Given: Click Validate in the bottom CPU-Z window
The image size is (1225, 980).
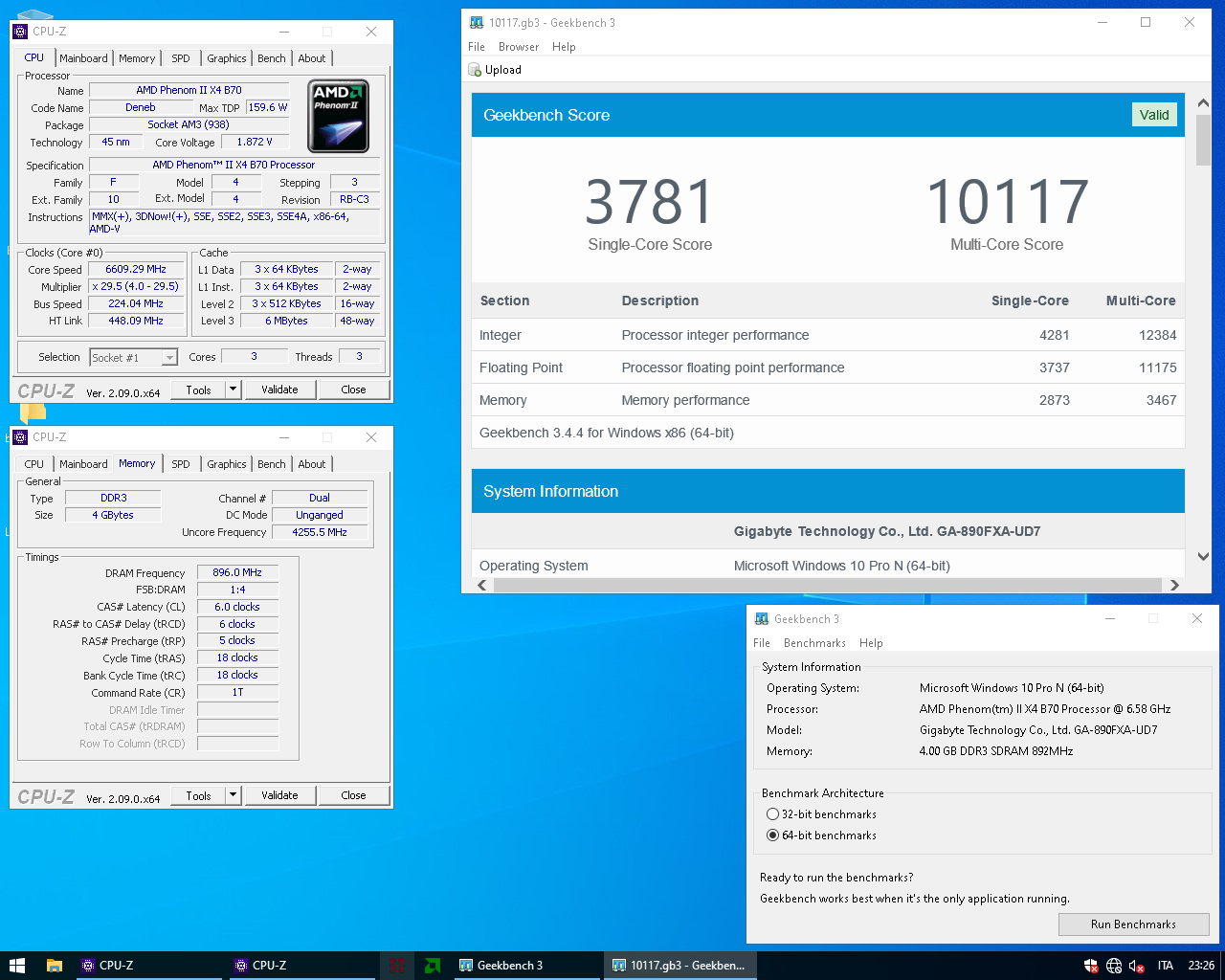Looking at the screenshot, I should [279, 795].
